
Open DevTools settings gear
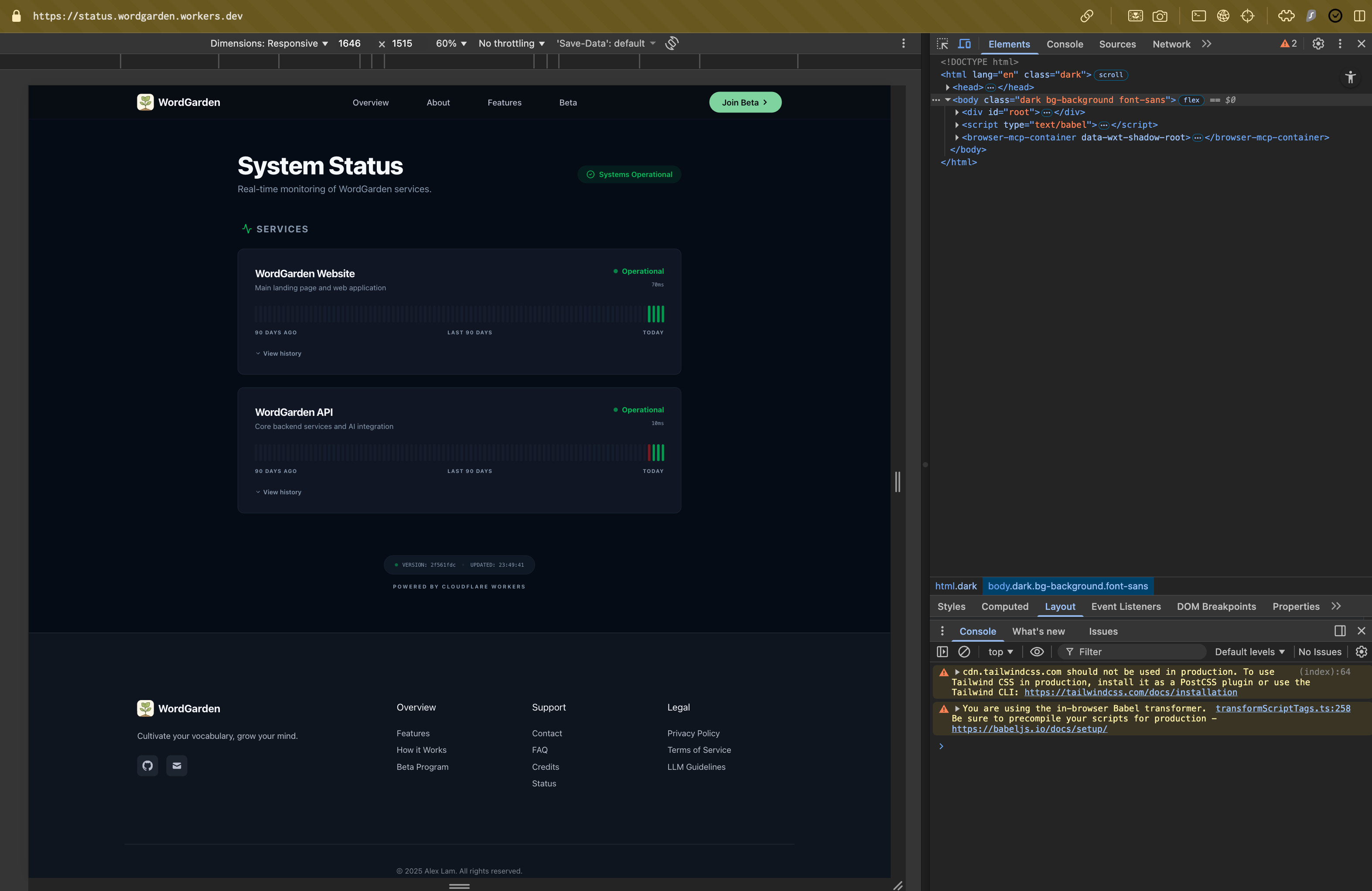point(1318,44)
